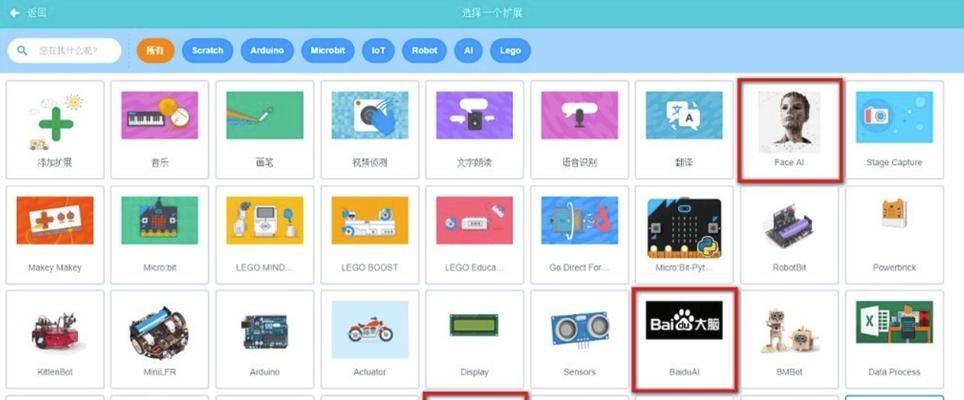964x400 pixels.
Task: Choose the LEGO BOOST extension
Action: [x=369, y=235]
